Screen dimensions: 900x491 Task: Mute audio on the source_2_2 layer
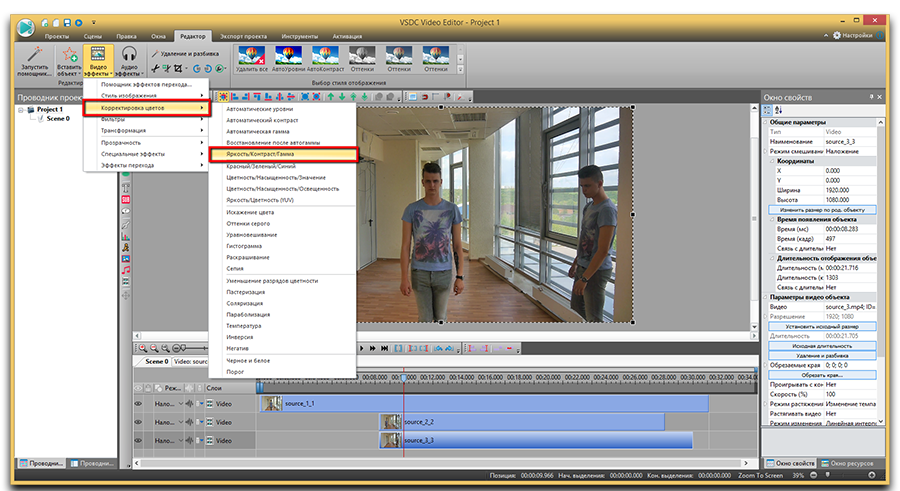coord(189,422)
